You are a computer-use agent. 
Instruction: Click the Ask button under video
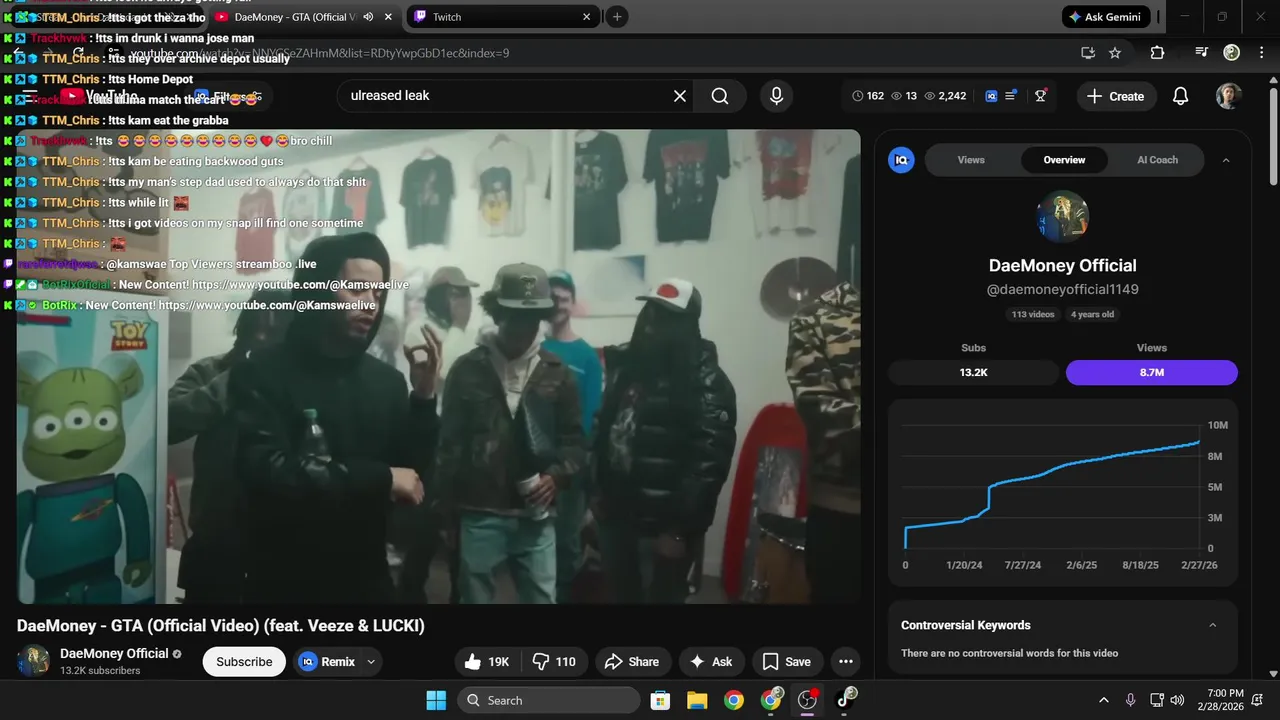pyautogui.click(x=710, y=661)
